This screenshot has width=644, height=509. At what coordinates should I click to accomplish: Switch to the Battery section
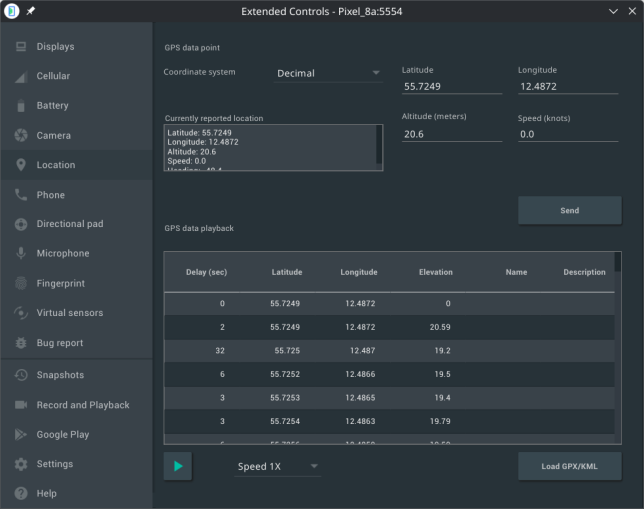pyautogui.click(x=77, y=106)
